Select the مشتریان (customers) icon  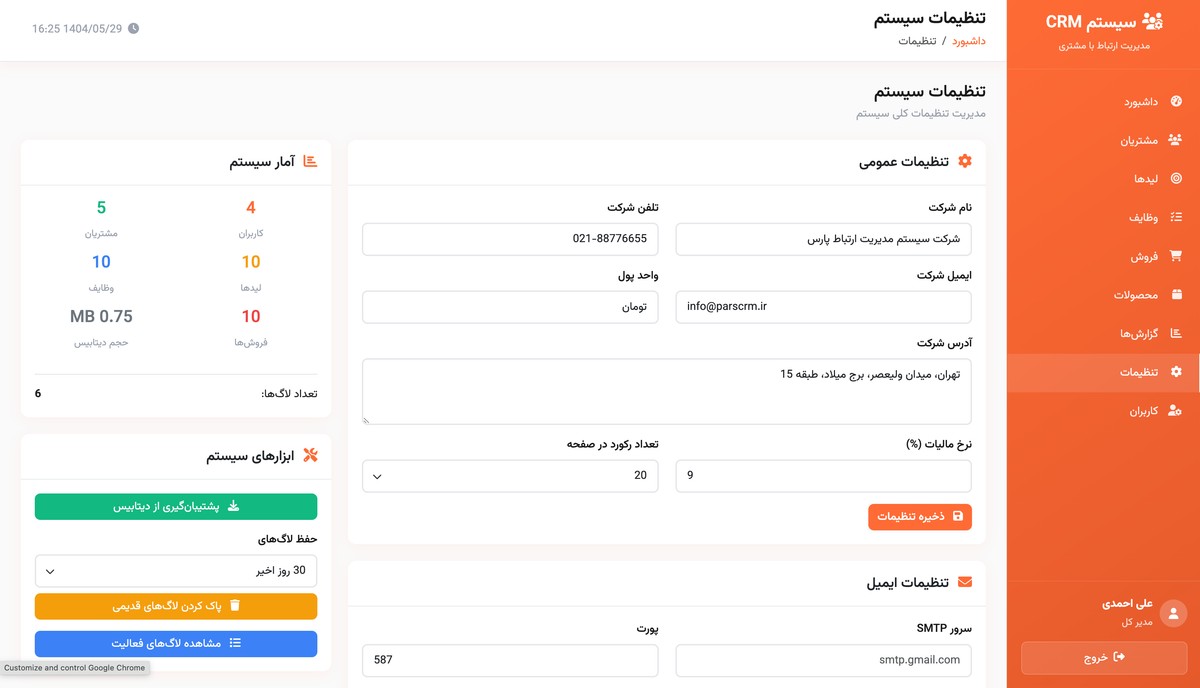[x=1177, y=140]
